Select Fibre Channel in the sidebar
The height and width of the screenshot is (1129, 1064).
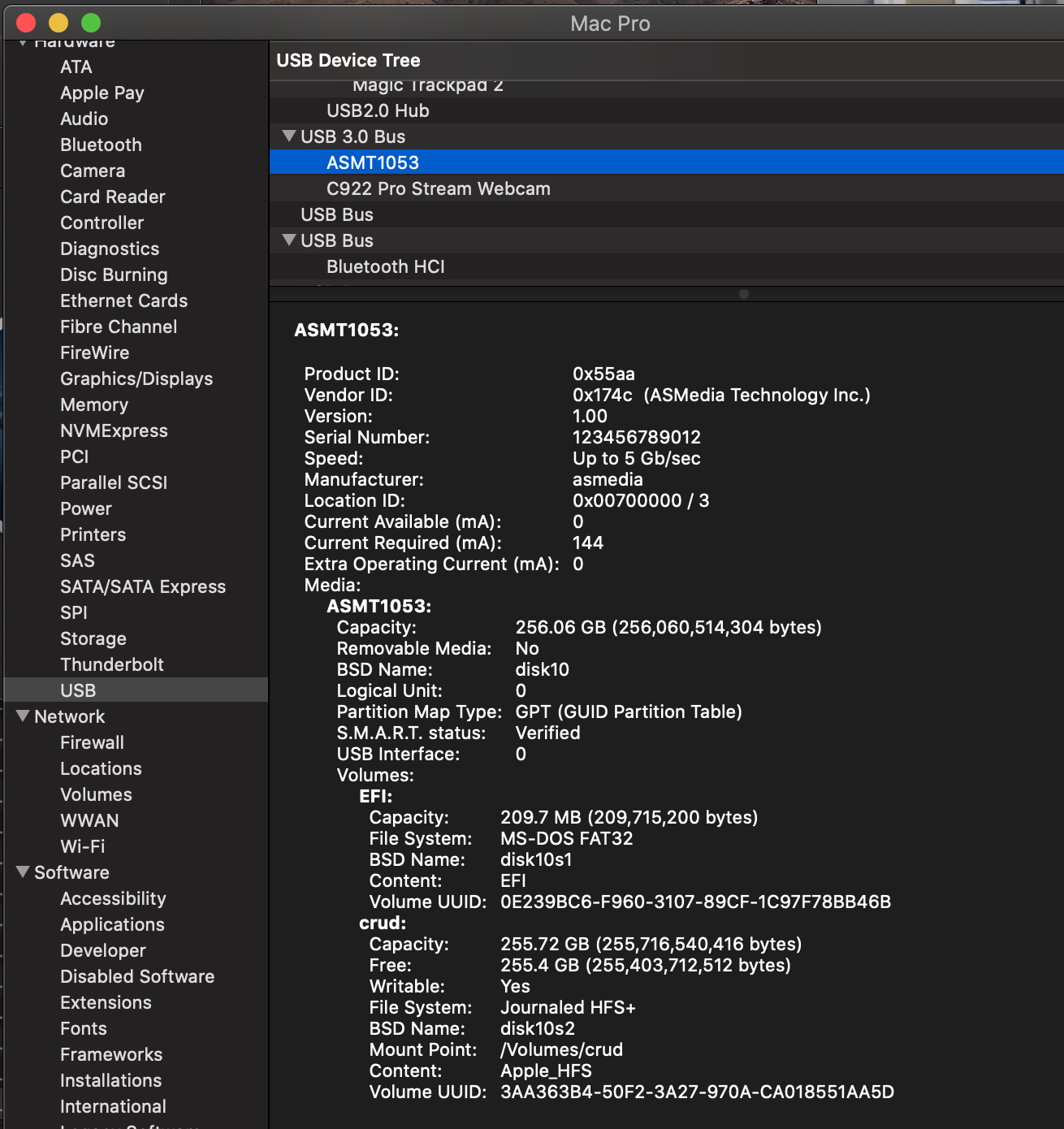pyautogui.click(x=119, y=327)
